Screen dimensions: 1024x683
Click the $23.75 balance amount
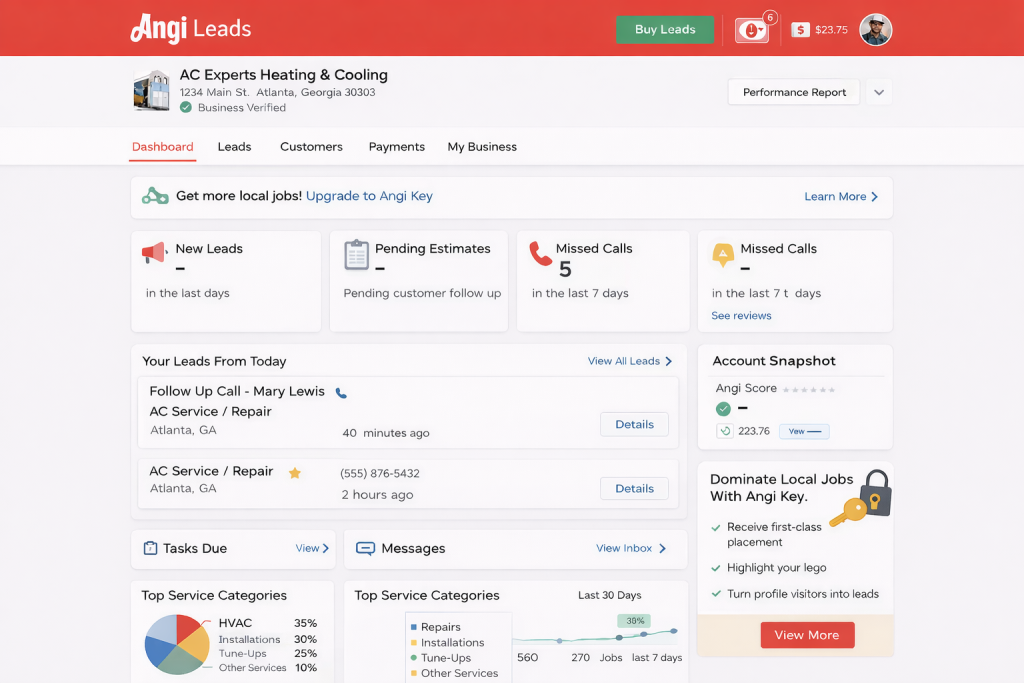(x=831, y=30)
